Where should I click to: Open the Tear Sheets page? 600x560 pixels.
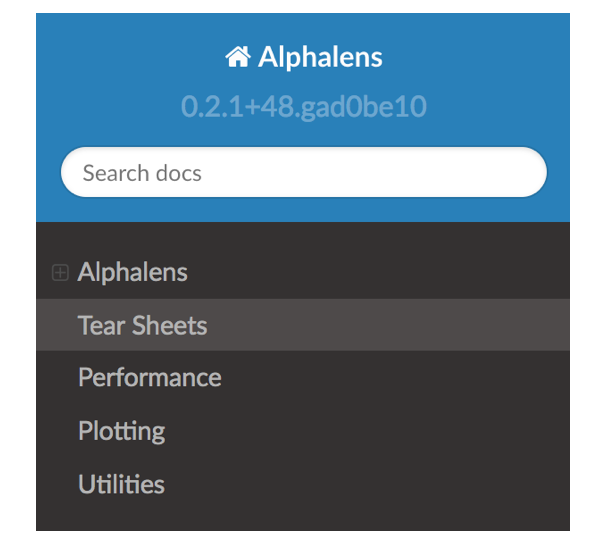click(143, 325)
